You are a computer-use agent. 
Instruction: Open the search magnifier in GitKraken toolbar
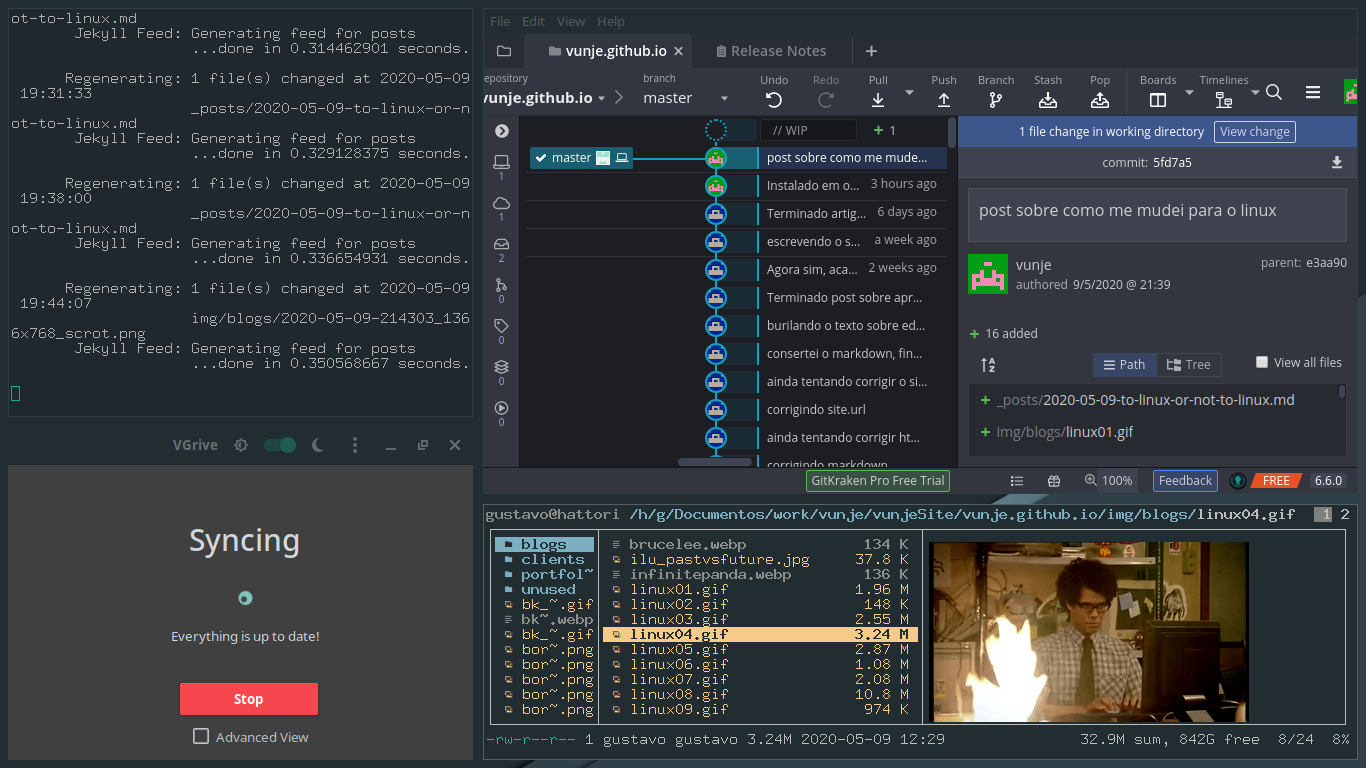tap(1274, 92)
